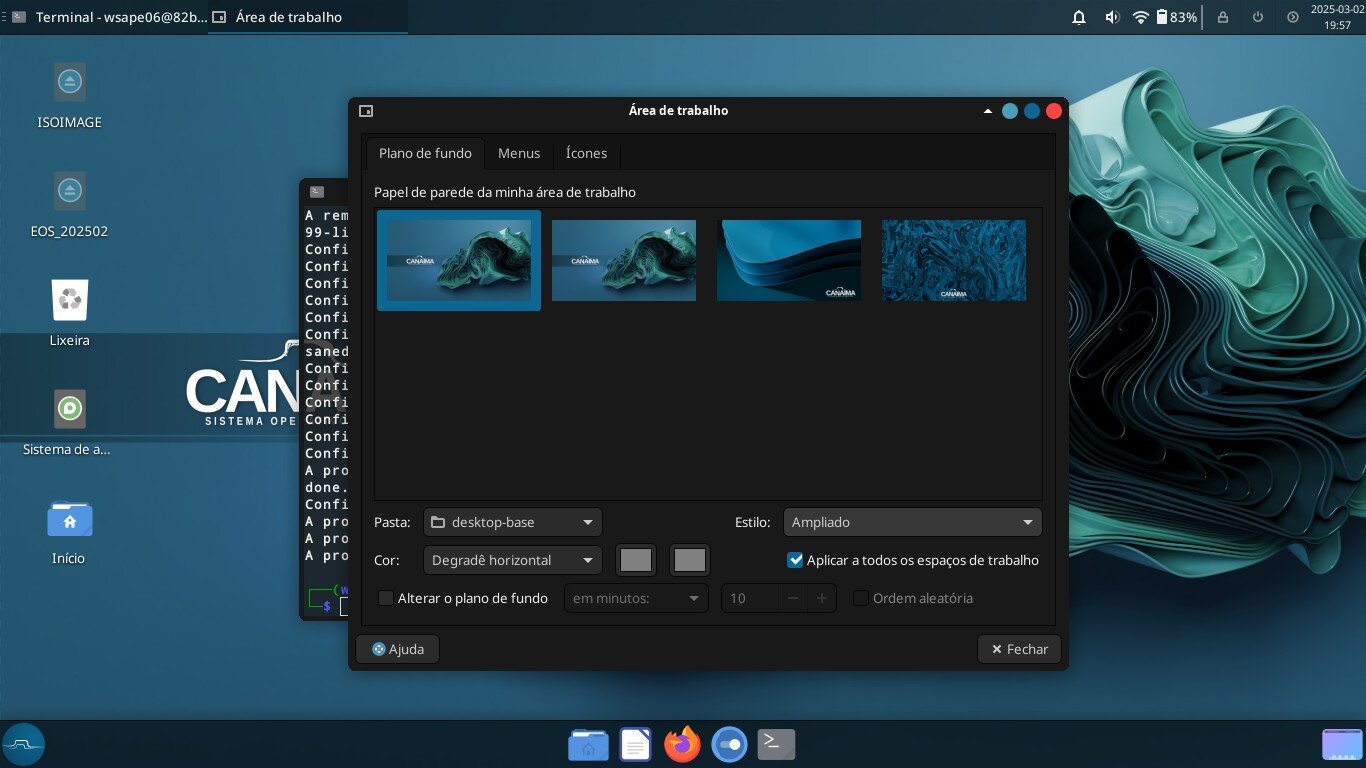Open the volume control in the top panel

coord(1111,17)
